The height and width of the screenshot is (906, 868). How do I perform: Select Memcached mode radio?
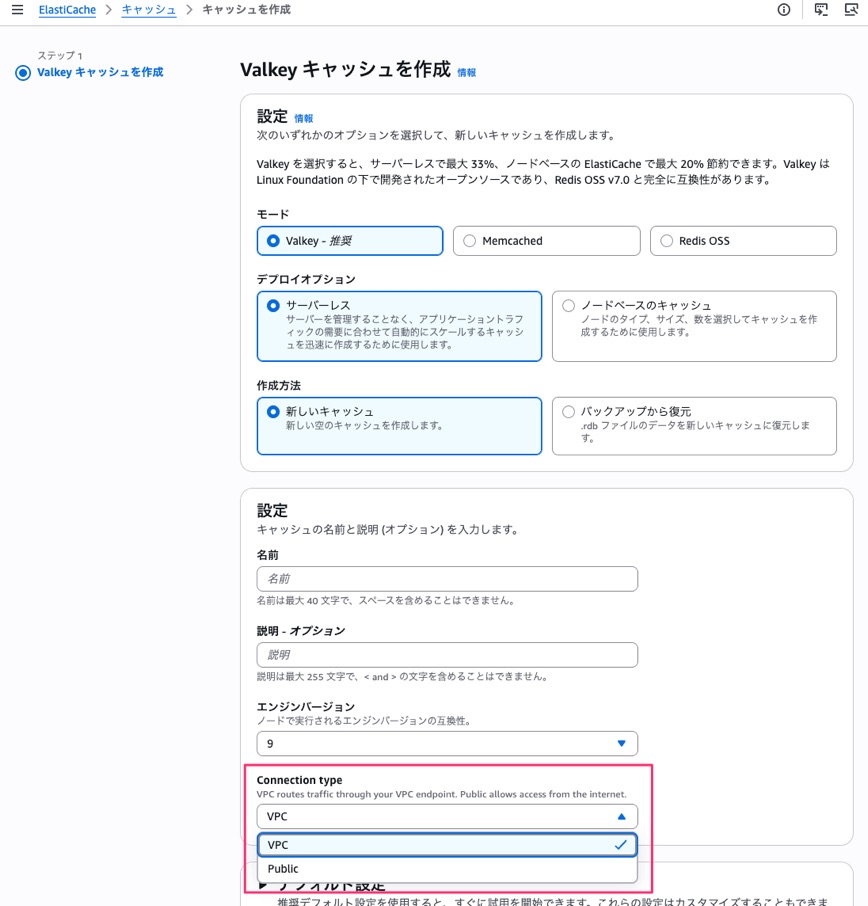[x=547, y=241]
